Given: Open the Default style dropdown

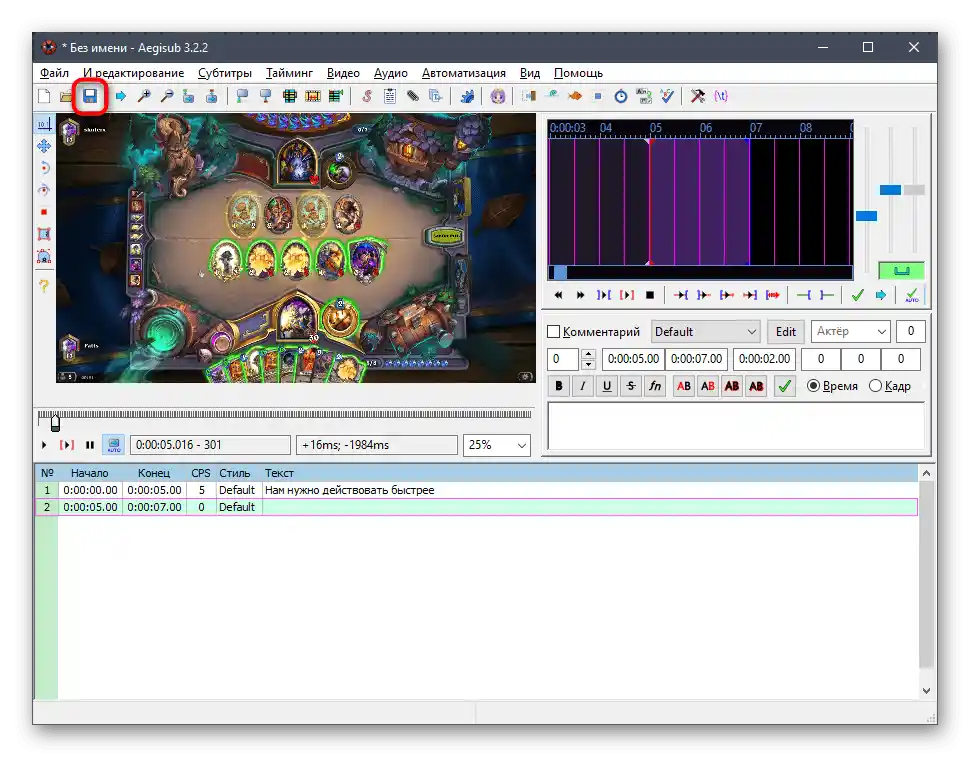Looking at the screenshot, I should (706, 332).
